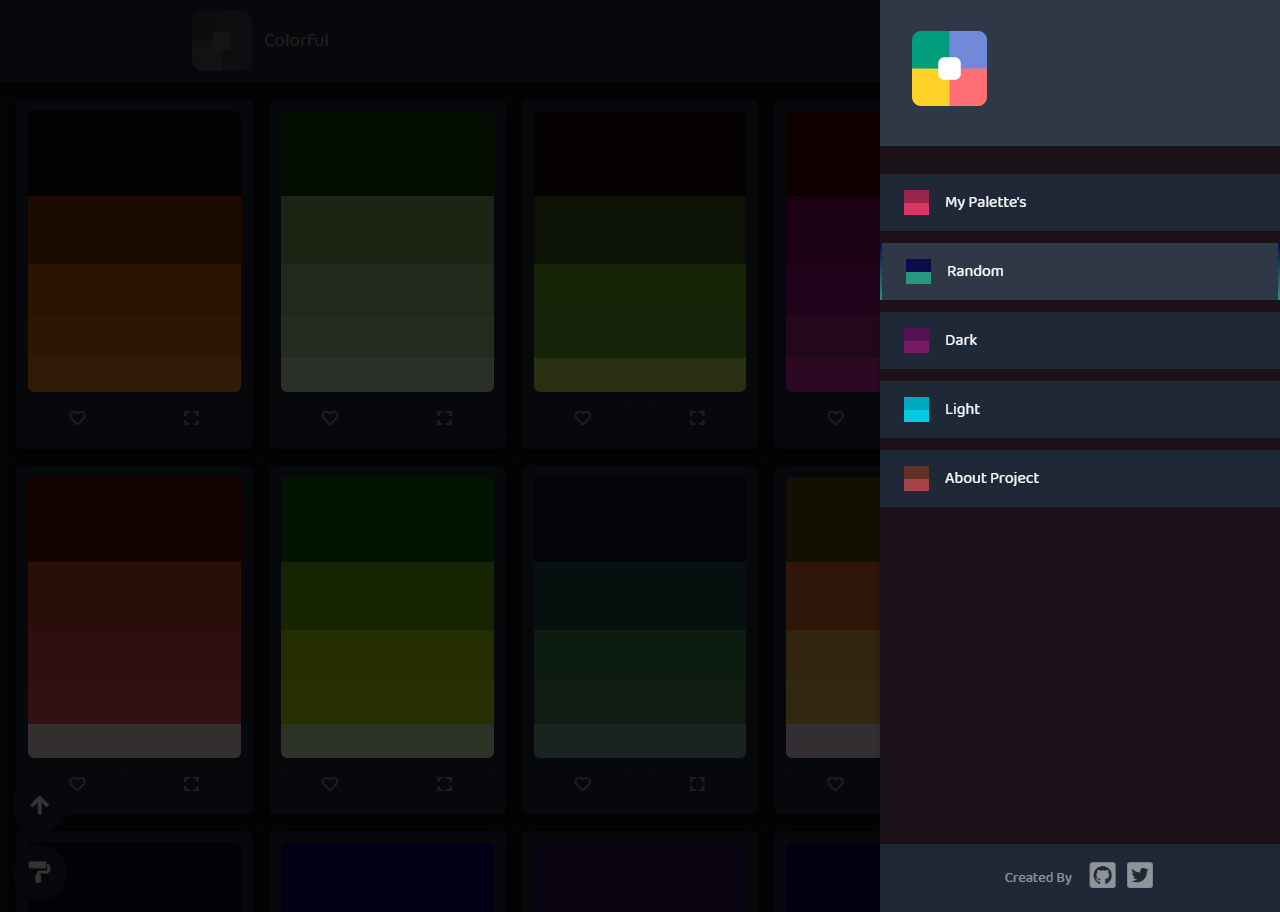The image size is (1280, 912).
Task: Like the brown-orange palette in the top row
Action: coord(77,418)
